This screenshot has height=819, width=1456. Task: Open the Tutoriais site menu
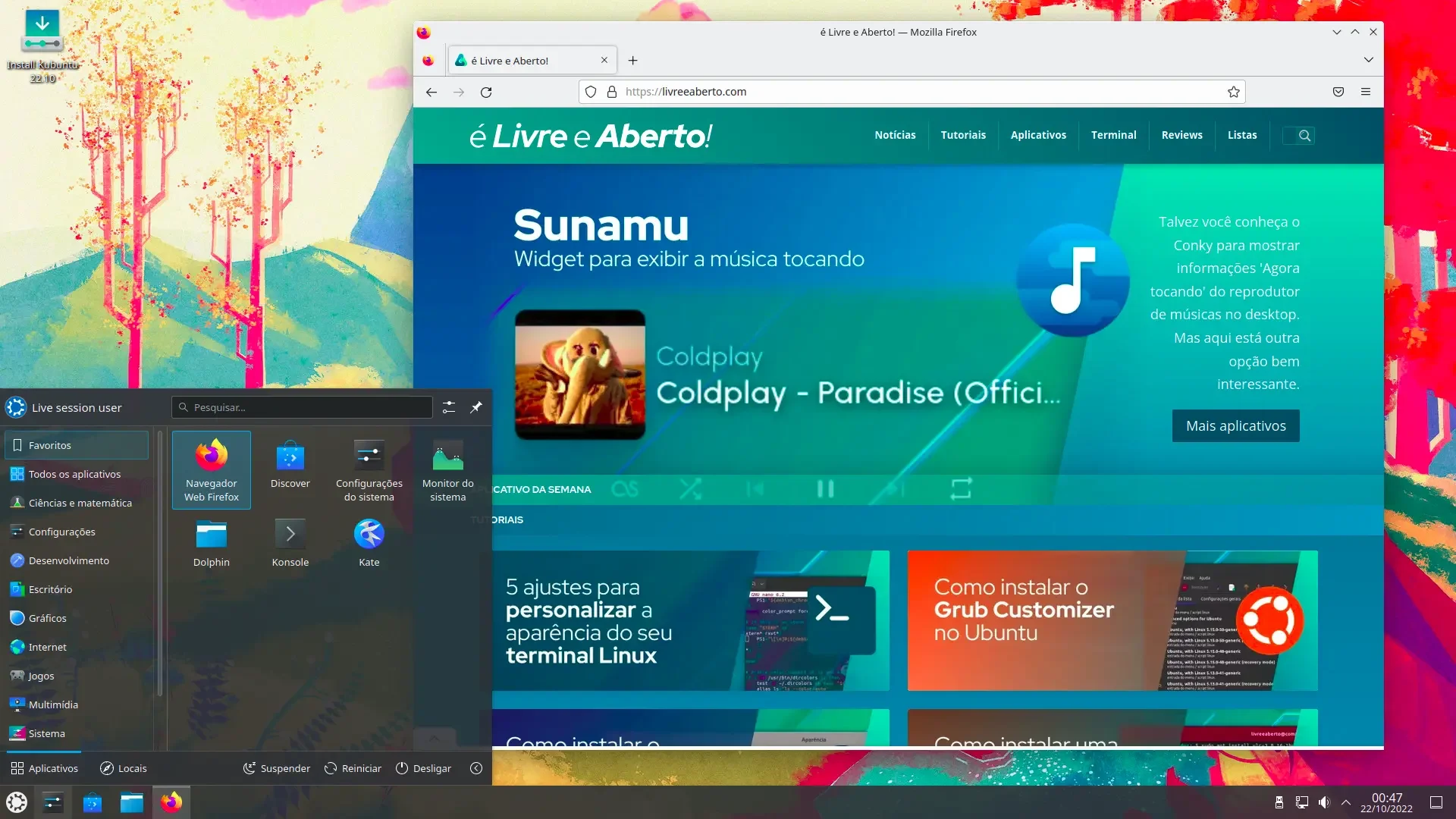click(x=963, y=135)
